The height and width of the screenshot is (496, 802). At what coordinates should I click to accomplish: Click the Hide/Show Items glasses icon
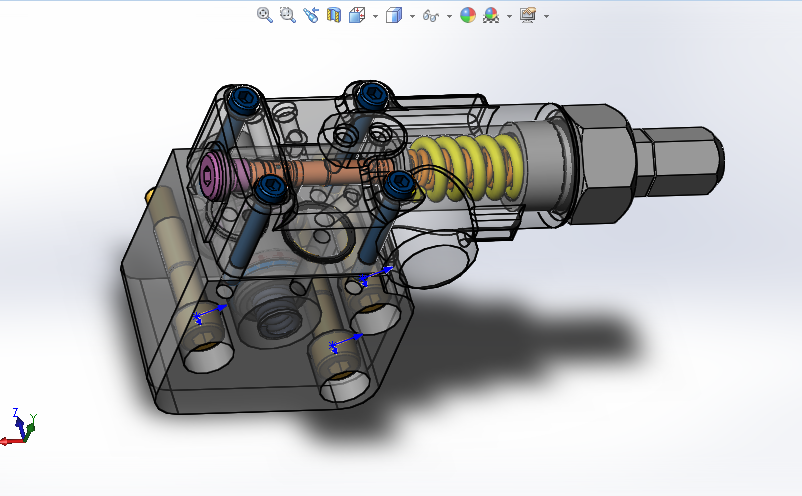431,16
